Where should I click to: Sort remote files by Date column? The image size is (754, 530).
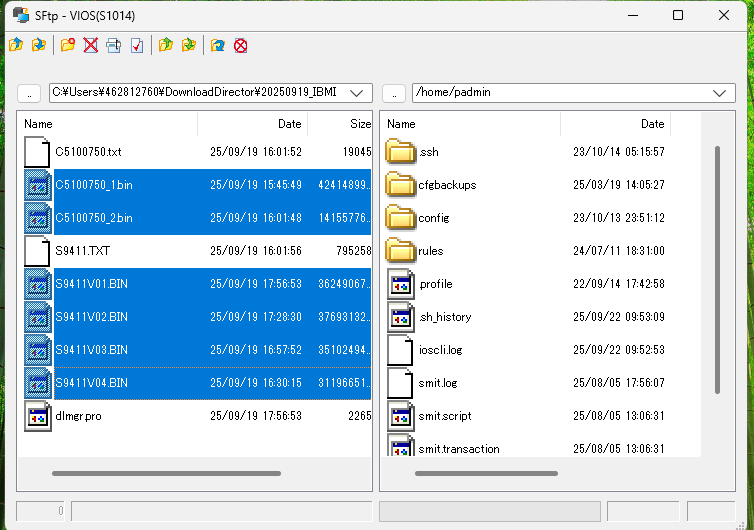point(616,124)
